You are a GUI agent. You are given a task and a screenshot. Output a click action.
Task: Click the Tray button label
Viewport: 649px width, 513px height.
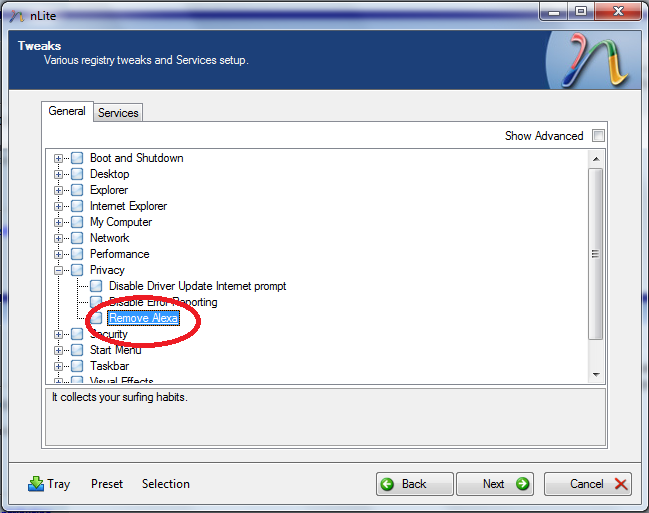coord(58,484)
